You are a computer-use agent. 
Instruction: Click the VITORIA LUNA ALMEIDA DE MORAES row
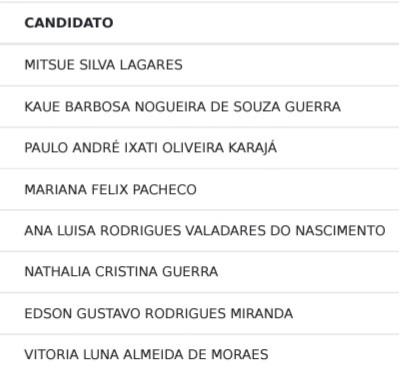click(199, 354)
